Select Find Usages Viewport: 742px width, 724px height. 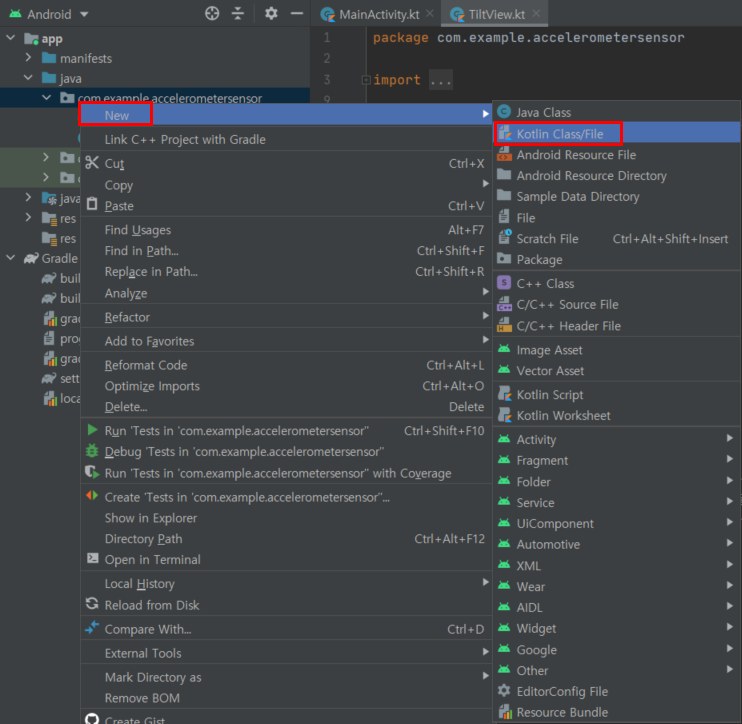(x=286, y=230)
